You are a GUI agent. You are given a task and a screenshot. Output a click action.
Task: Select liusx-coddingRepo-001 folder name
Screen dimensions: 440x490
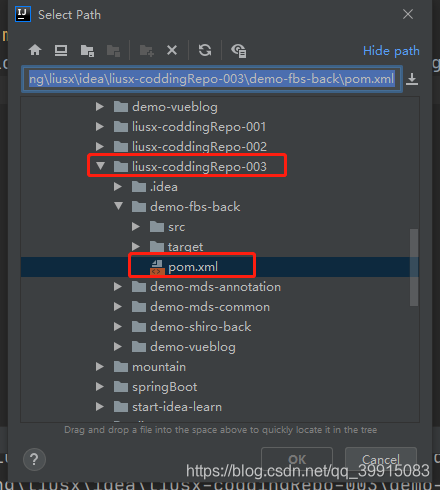coord(199,127)
